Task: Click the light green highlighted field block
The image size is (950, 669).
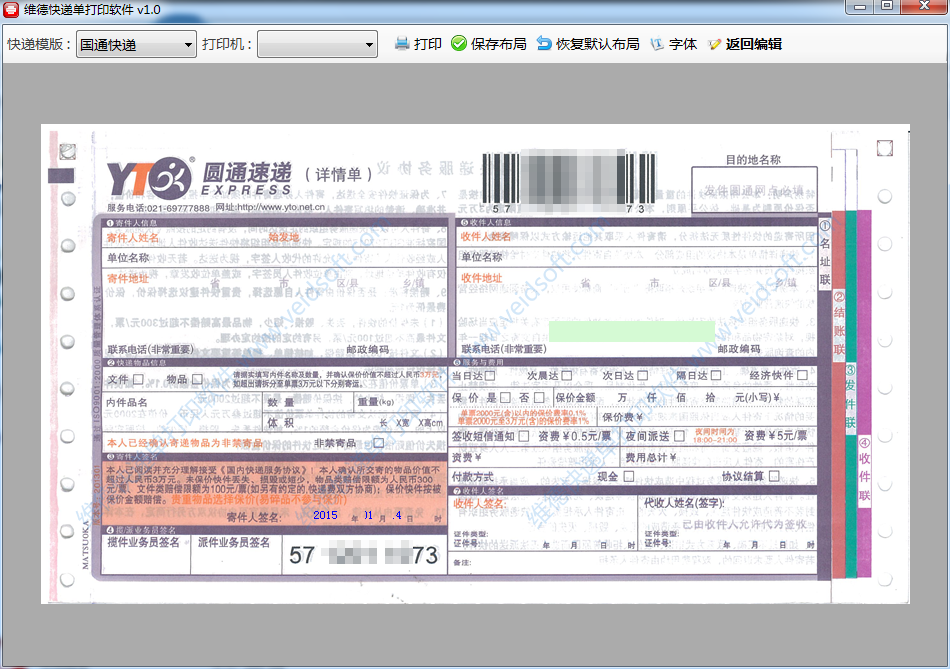Action: coord(631,331)
